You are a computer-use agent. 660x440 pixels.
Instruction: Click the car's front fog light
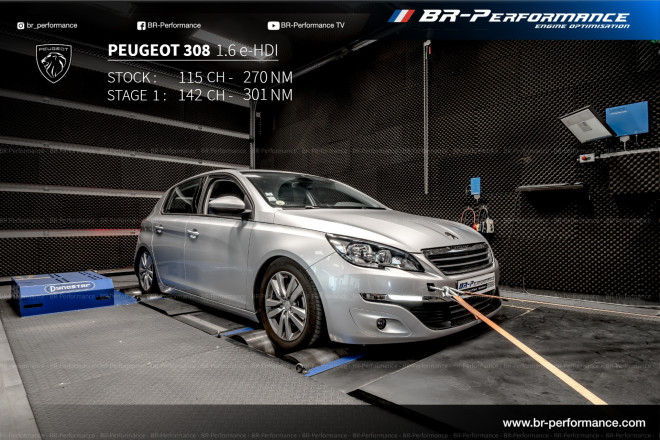pyautogui.click(x=381, y=323)
